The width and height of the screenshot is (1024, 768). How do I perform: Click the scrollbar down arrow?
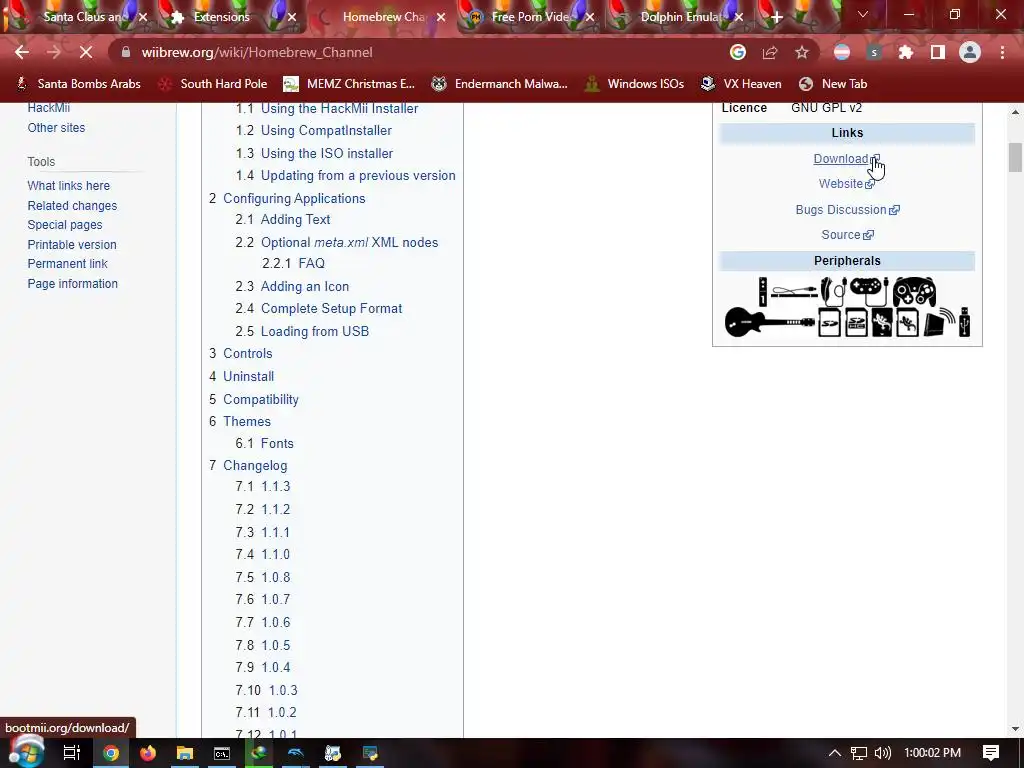(1015, 729)
